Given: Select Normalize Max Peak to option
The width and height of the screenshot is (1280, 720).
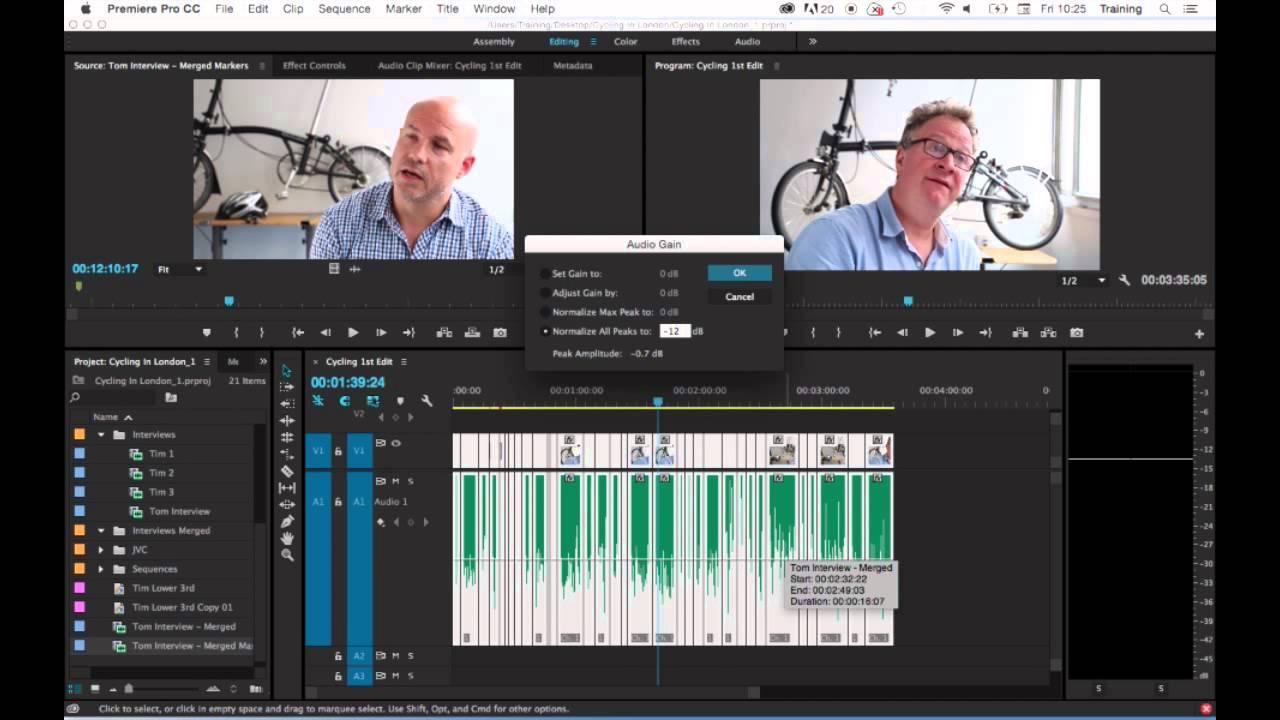Looking at the screenshot, I should [x=545, y=312].
